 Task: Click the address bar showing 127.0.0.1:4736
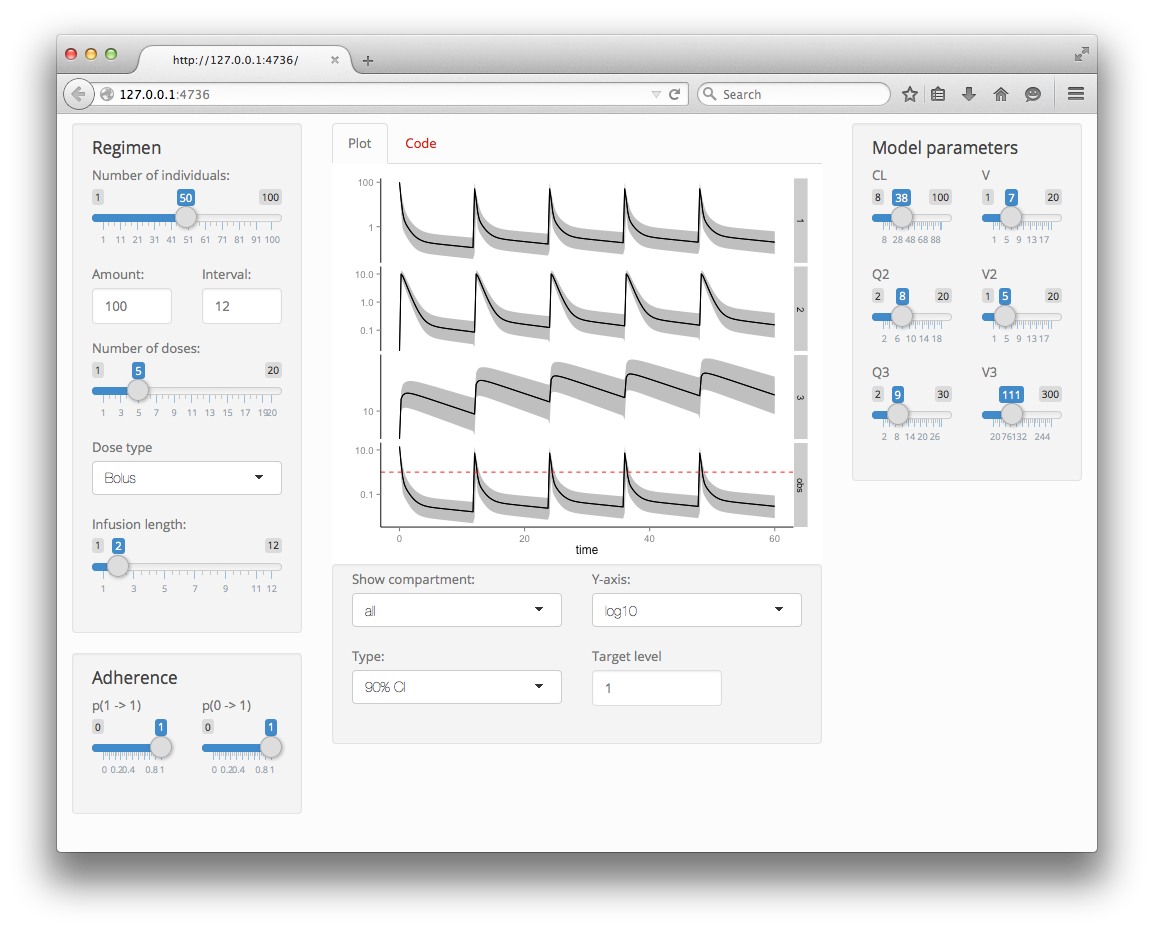383,94
